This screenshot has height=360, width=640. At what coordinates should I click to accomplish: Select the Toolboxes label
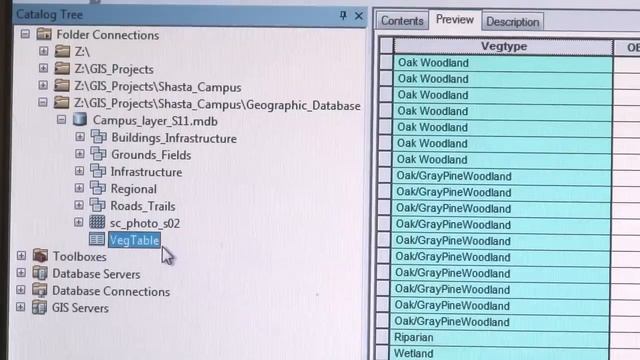click(x=80, y=257)
